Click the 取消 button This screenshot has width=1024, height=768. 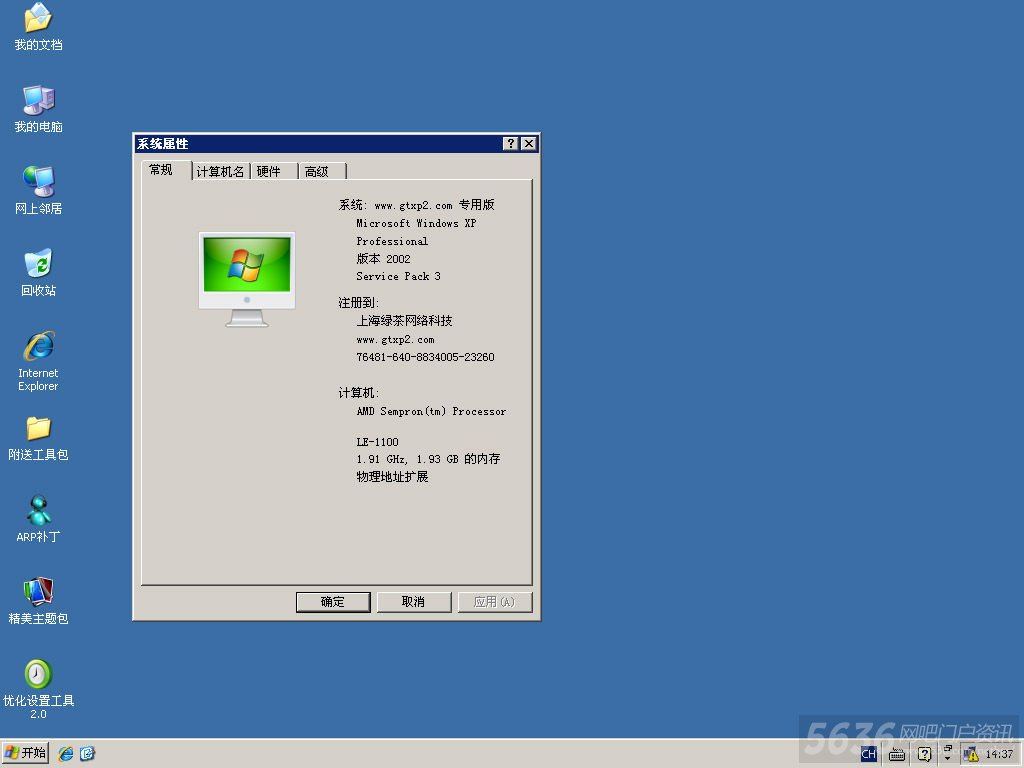click(413, 601)
